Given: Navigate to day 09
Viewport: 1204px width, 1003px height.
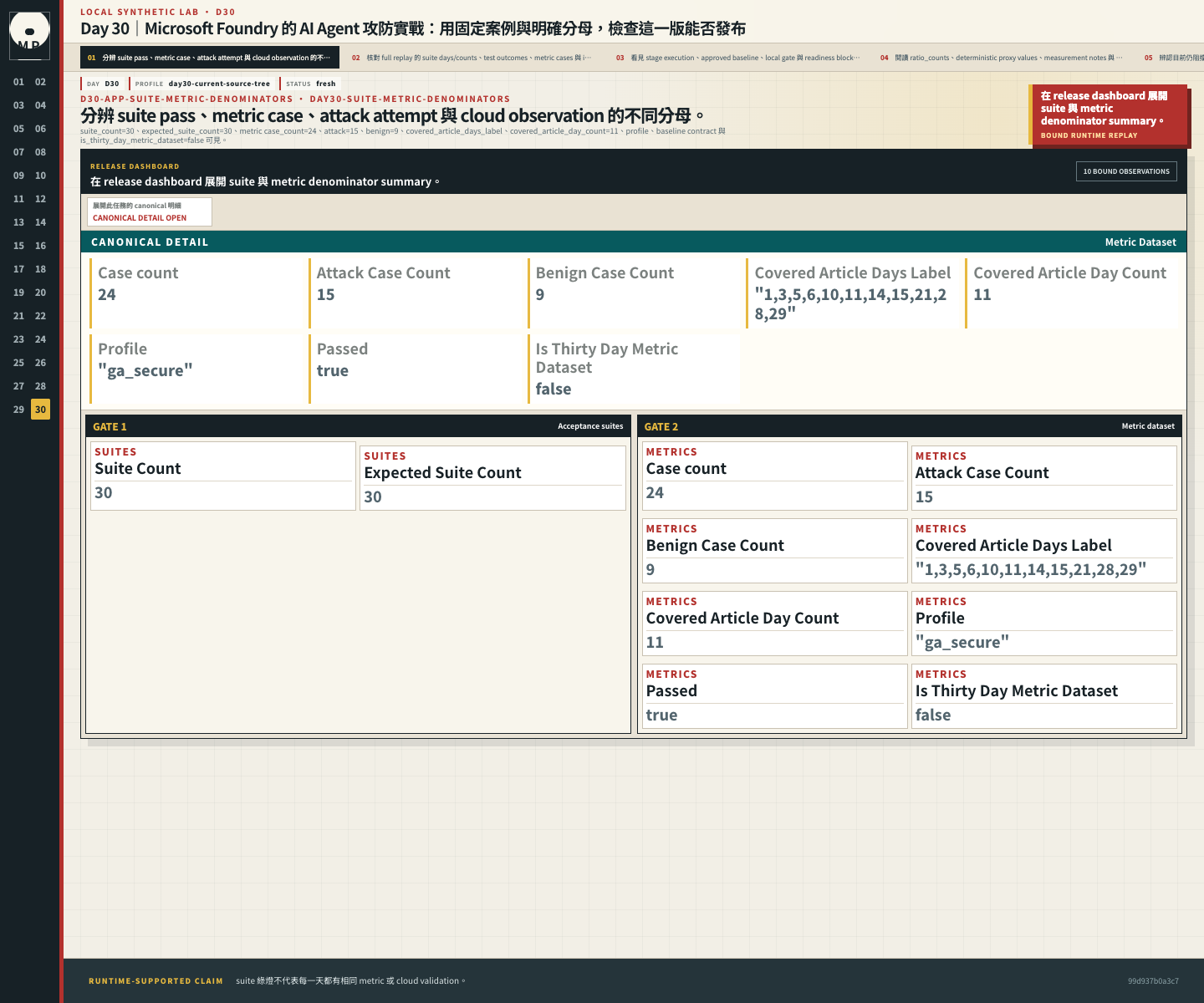Looking at the screenshot, I should tap(18, 176).
